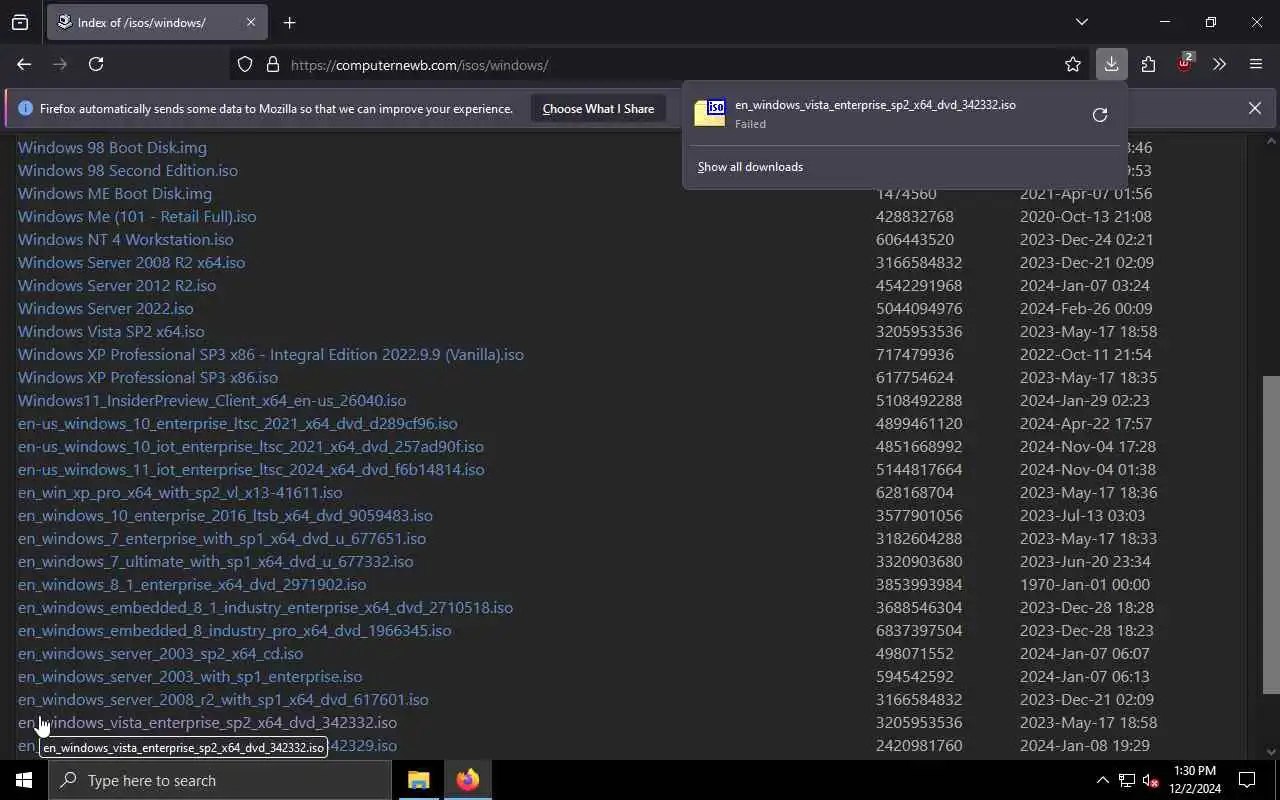Click en_windows_server_2008_r2_with_sp1 link
The width and height of the screenshot is (1280, 800).
pos(223,699)
